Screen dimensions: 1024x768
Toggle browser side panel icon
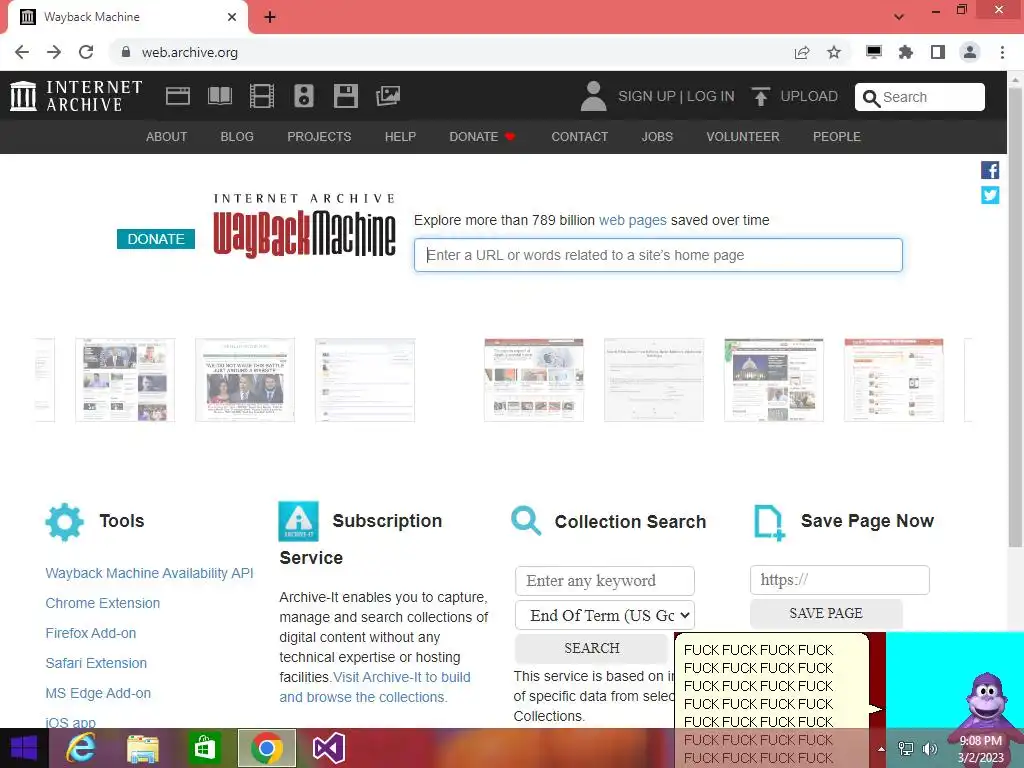(x=938, y=52)
